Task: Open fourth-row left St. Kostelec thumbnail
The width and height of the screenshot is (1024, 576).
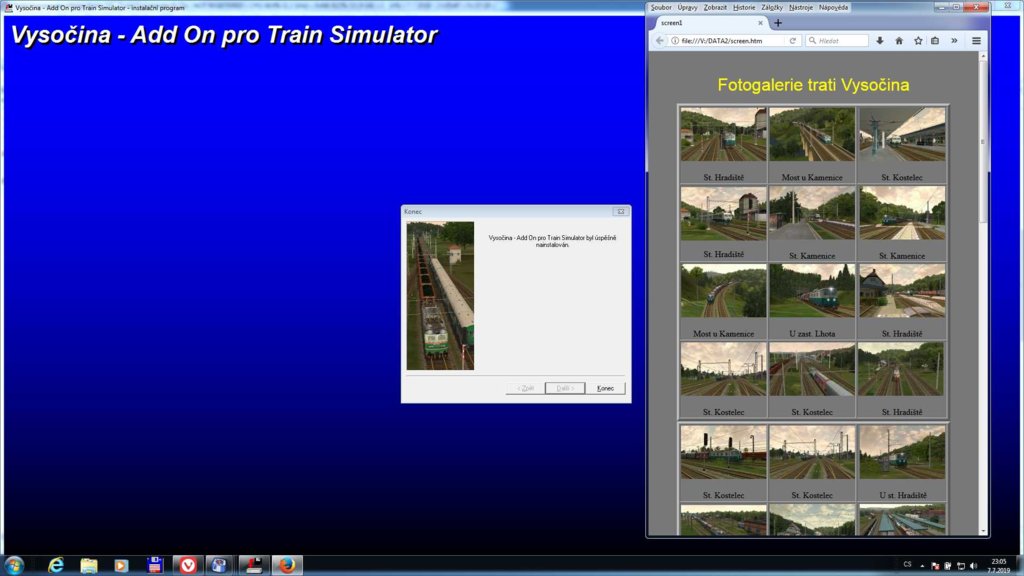Action: [x=723, y=369]
